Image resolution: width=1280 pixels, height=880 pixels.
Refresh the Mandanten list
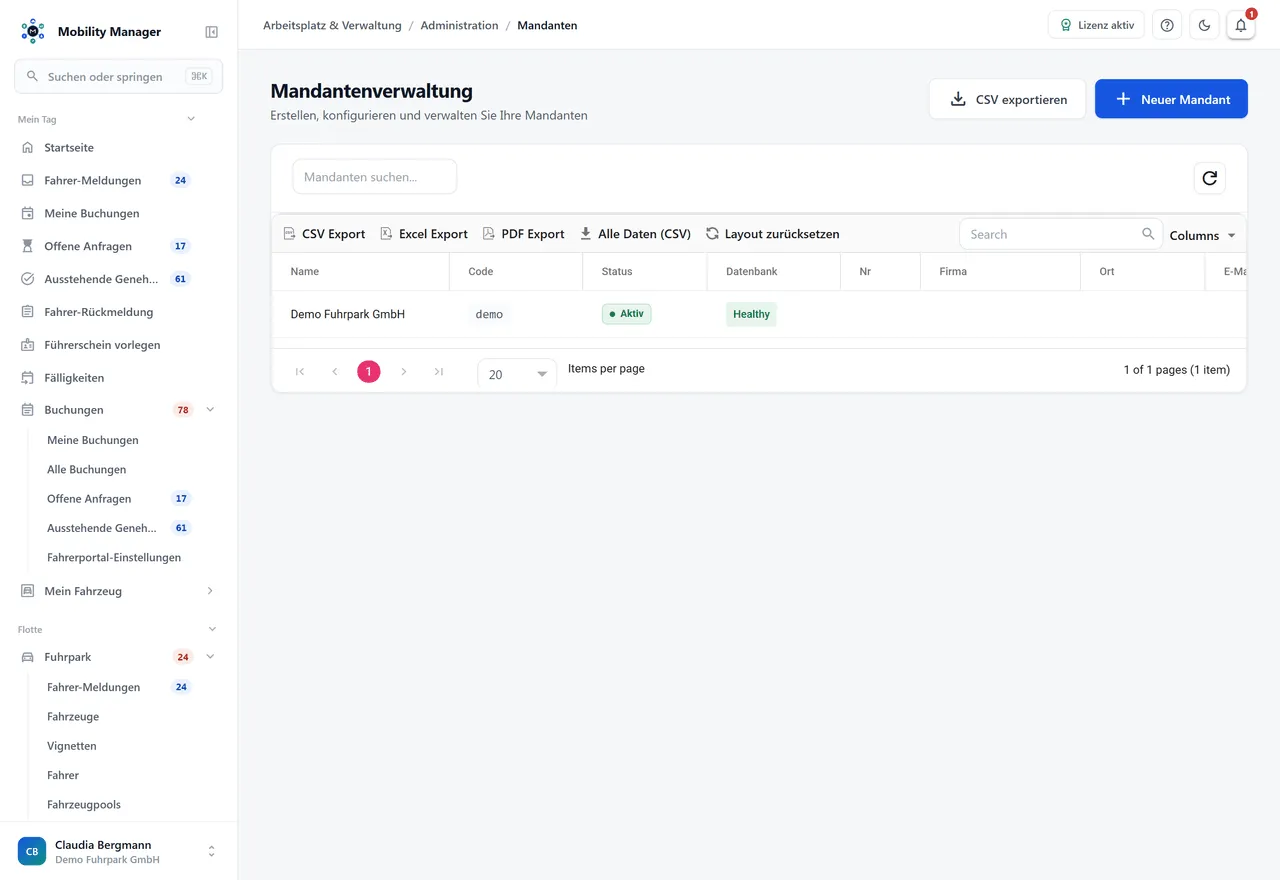tap(1210, 178)
